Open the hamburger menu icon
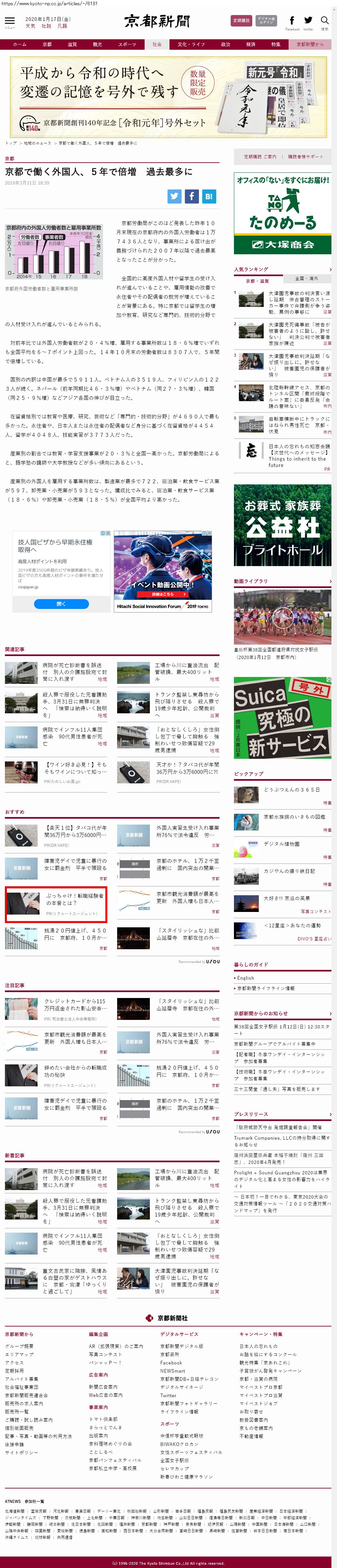Viewport: 337px width, 1568px height. click(x=10, y=21)
